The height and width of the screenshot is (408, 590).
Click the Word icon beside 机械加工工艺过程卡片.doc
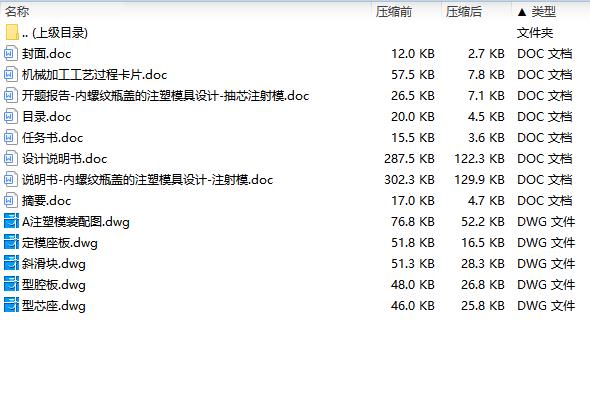click(x=11, y=75)
